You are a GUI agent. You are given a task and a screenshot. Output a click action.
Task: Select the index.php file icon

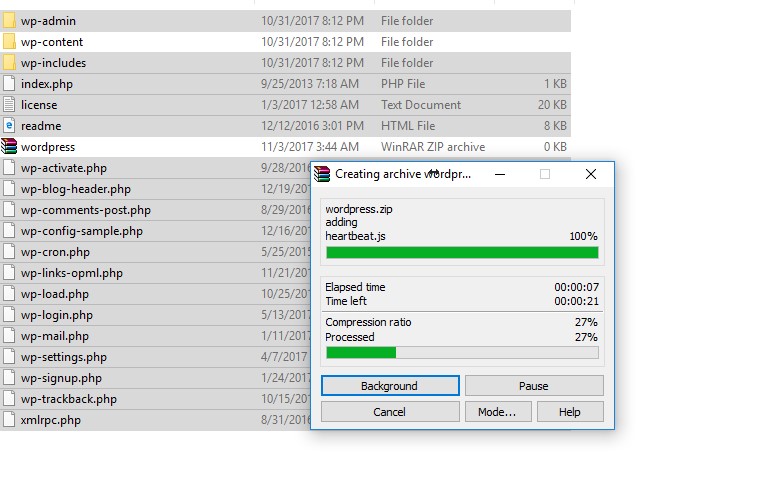click(10, 84)
